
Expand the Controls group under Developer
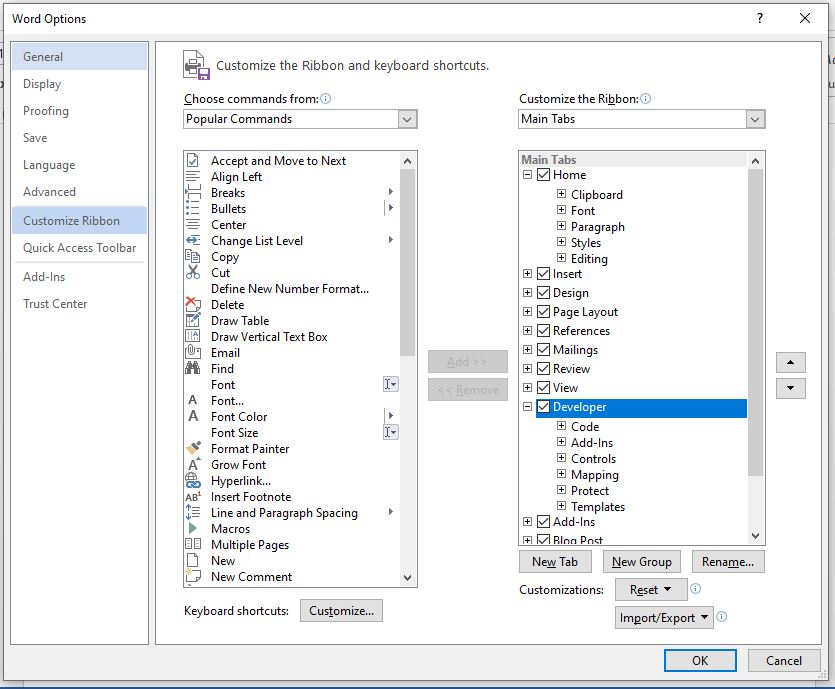tap(561, 458)
